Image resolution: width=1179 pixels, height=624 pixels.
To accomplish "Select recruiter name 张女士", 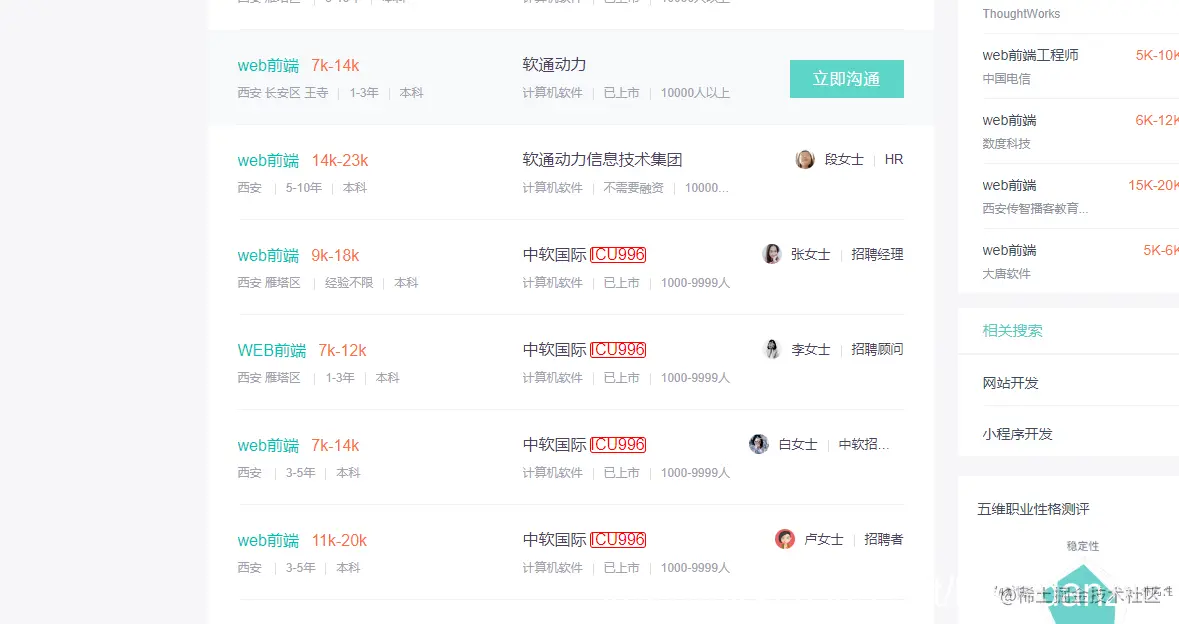I will tap(811, 254).
